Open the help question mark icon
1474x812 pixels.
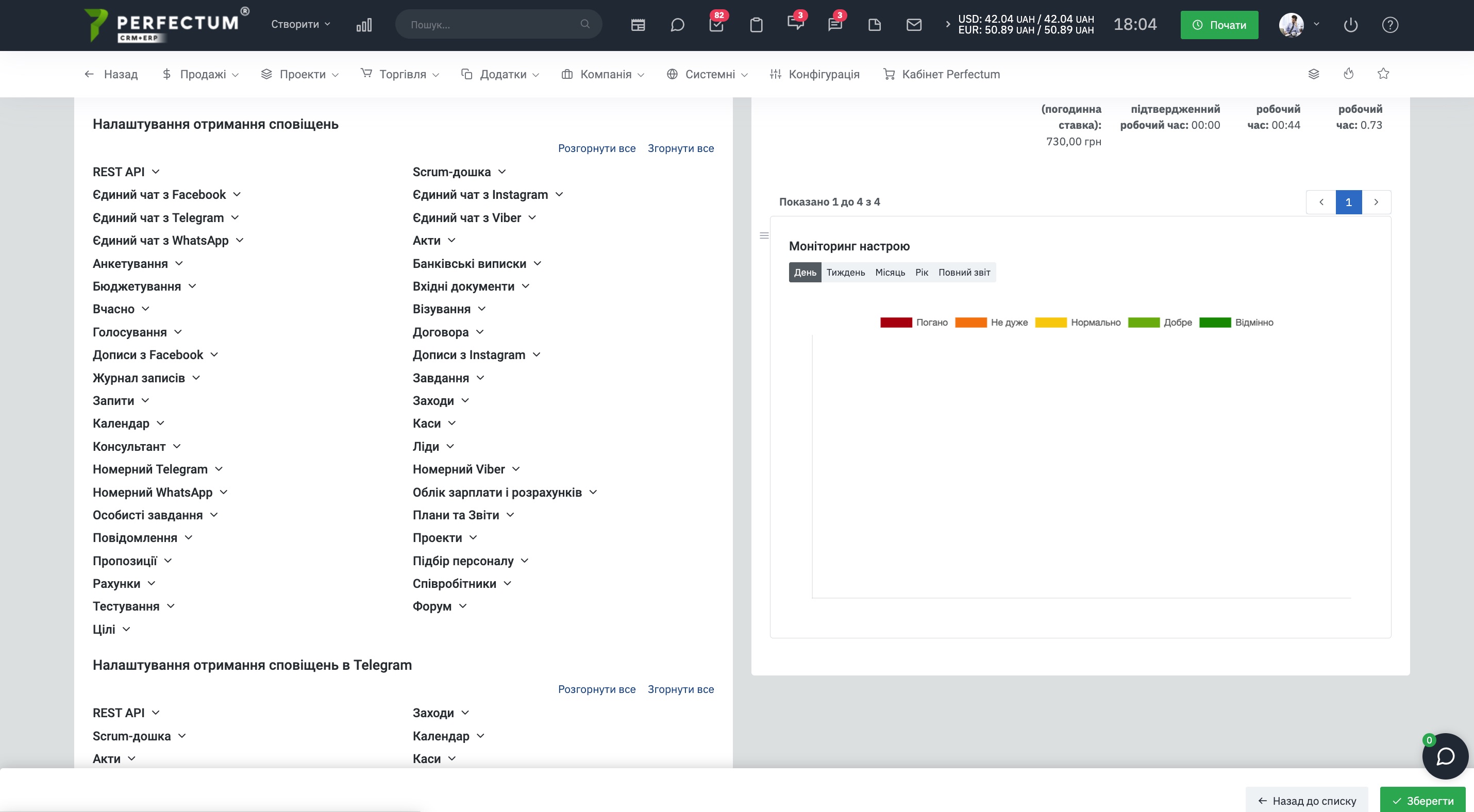tap(1390, 25)
